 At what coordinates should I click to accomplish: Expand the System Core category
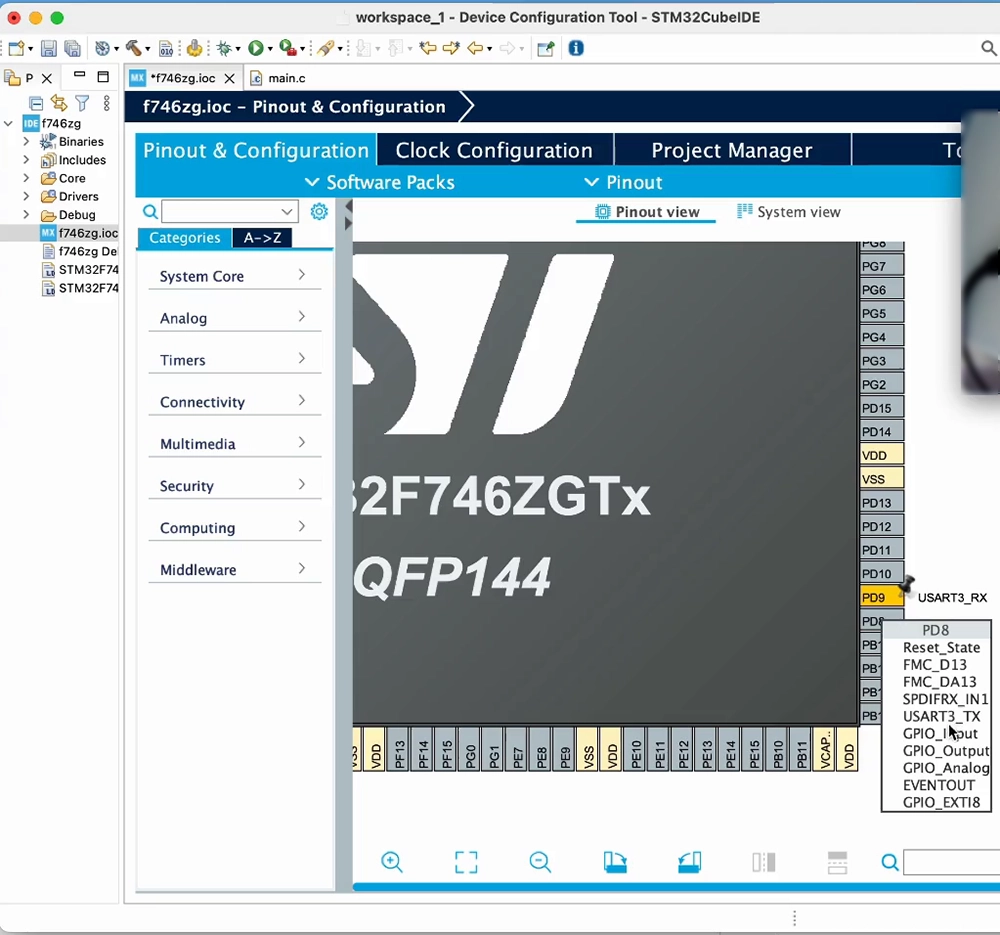pos(233,276)
